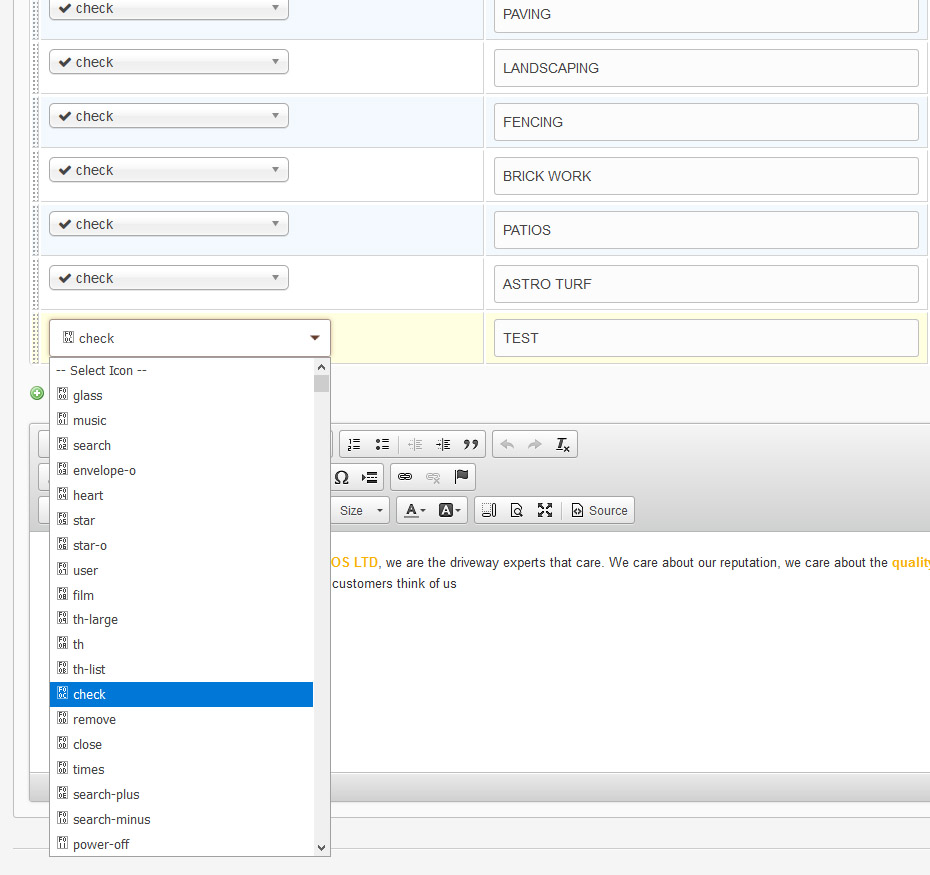This screenshot has height=875, width=930.
Task: Select 'envelope-o' from the icon list
Action: (x=181, y=470)
